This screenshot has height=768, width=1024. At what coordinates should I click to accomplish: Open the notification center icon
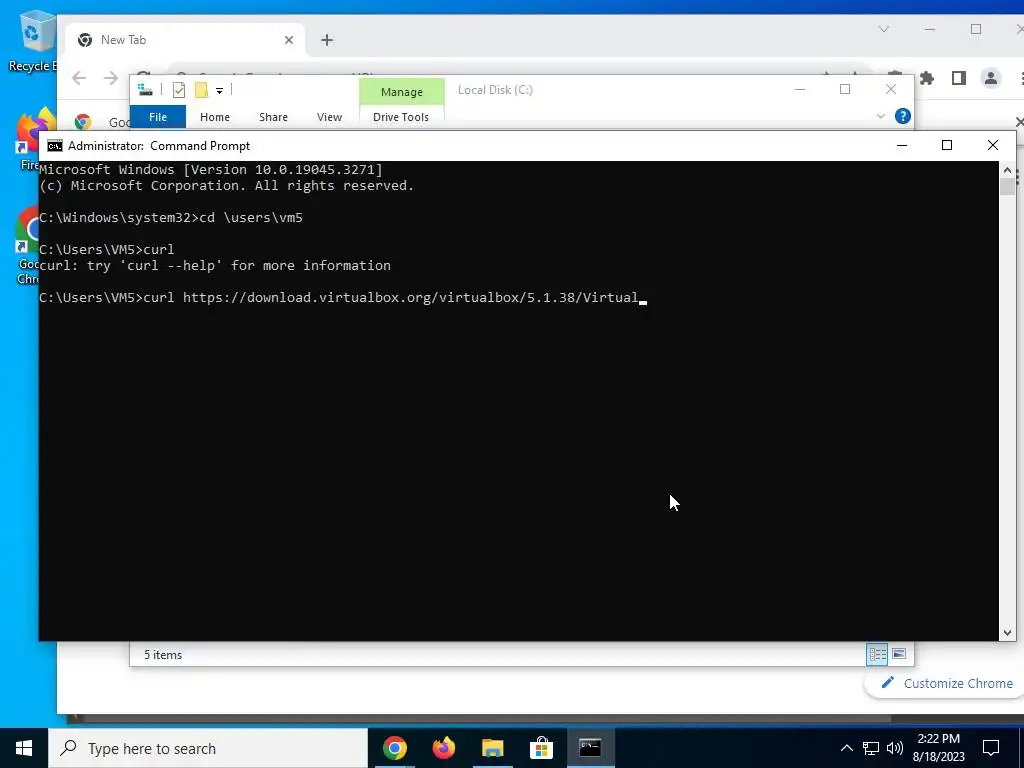[x=991, y=748]
